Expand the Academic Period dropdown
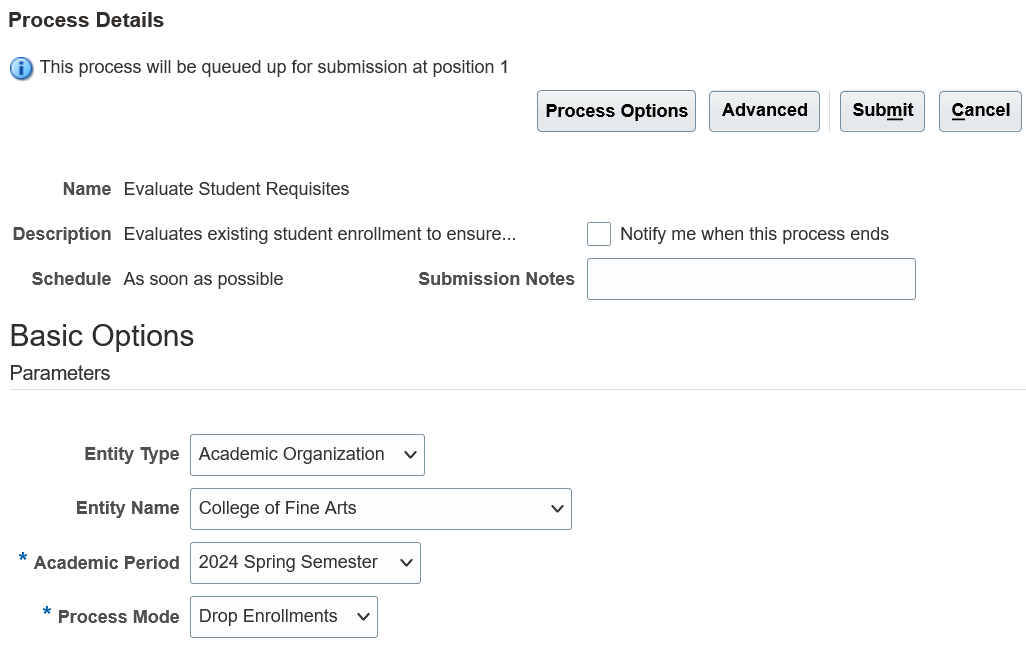1026x645 pixels. (x=305, y=563)
